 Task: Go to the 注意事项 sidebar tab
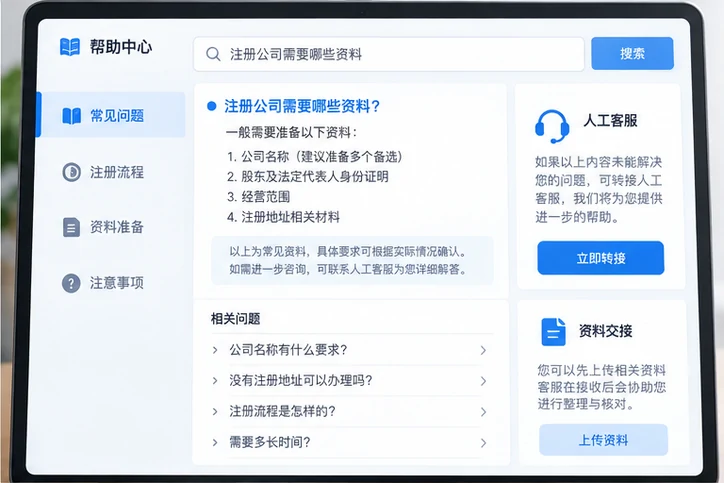tap(111, 283)
